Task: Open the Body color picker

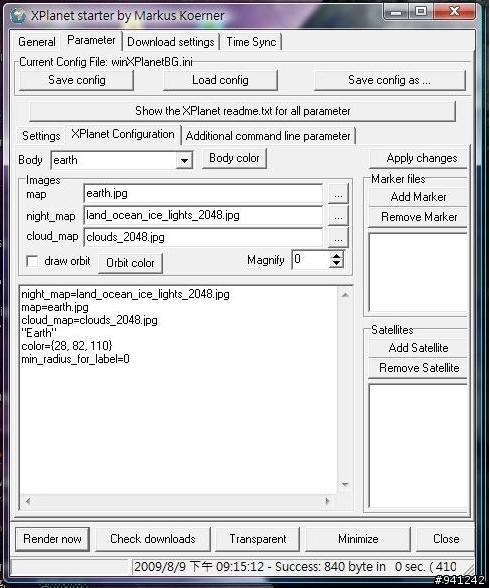Action: [234, 158]
